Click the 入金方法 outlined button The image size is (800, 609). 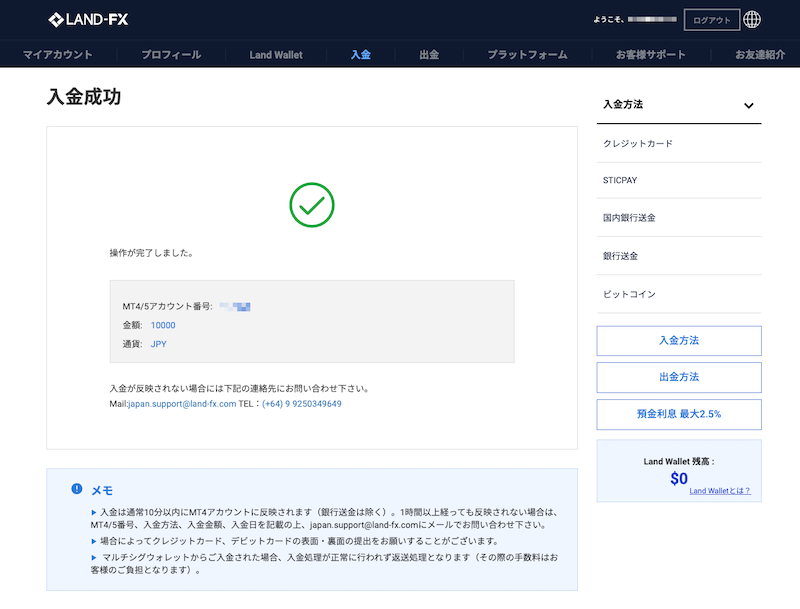pyautogui.click(x=679, y=341)
